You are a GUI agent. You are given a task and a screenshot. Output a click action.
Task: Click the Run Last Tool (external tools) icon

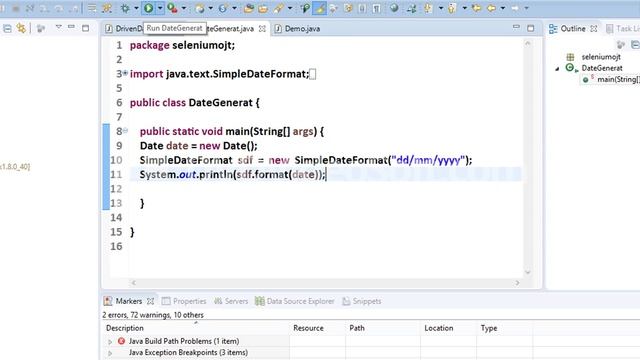172,8
